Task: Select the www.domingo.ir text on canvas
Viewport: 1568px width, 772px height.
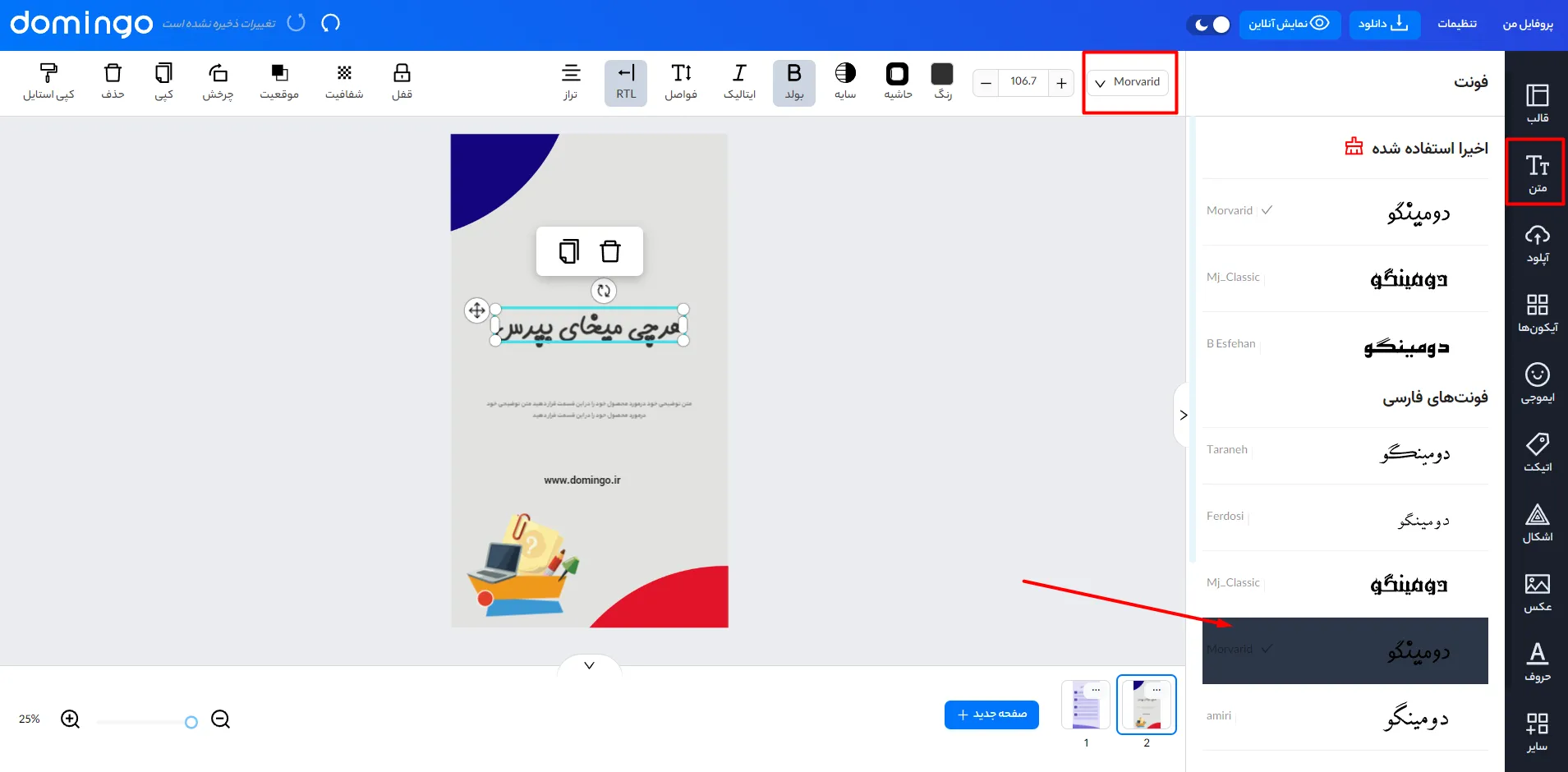Action: (x=582, y=480)
